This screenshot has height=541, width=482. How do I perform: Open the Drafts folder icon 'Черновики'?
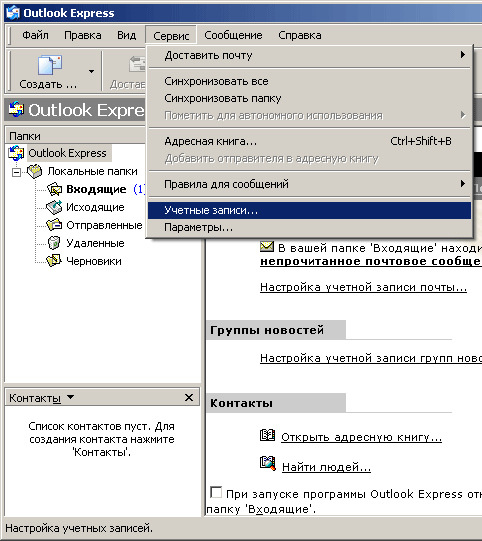(54, 261)
